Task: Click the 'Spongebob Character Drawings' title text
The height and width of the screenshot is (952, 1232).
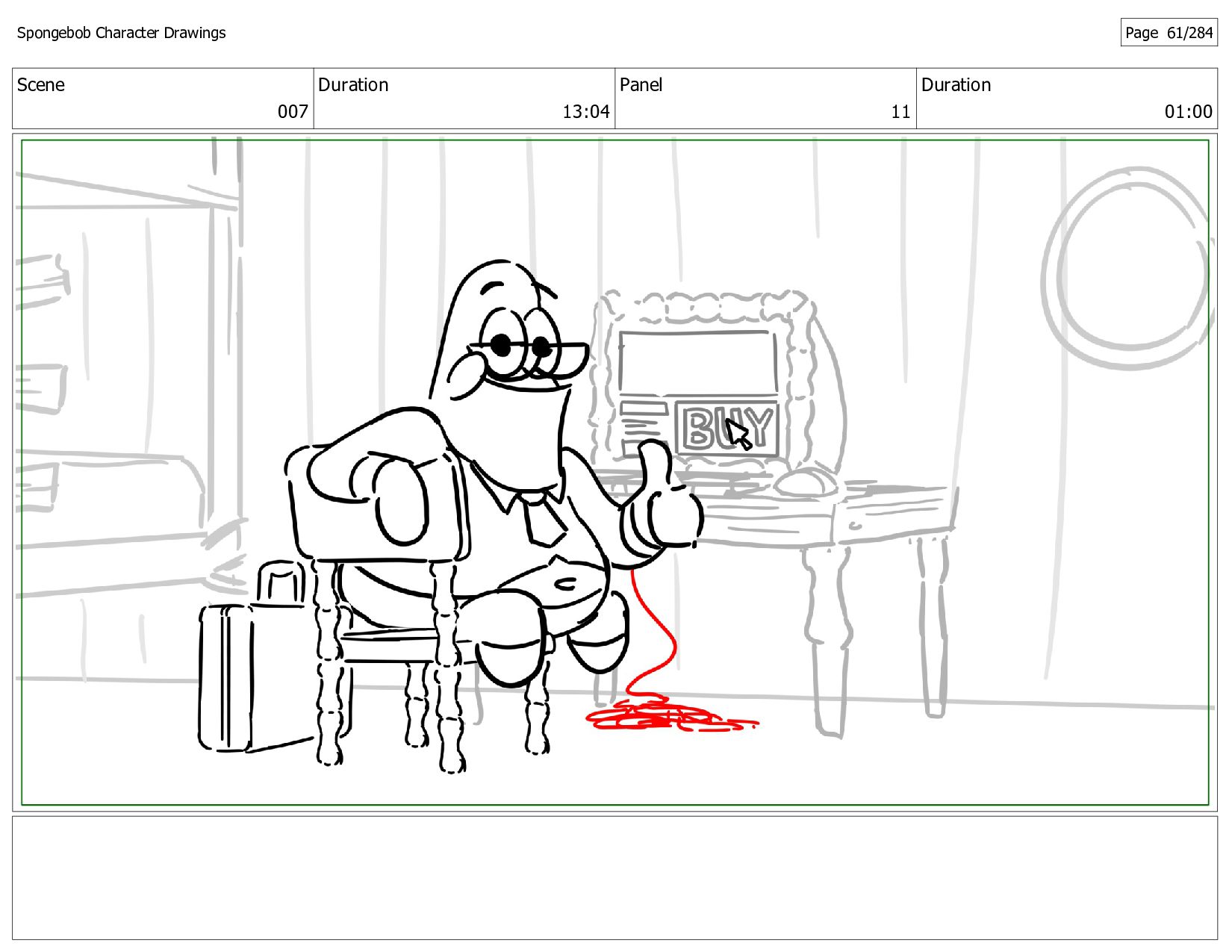Action: 121,33
